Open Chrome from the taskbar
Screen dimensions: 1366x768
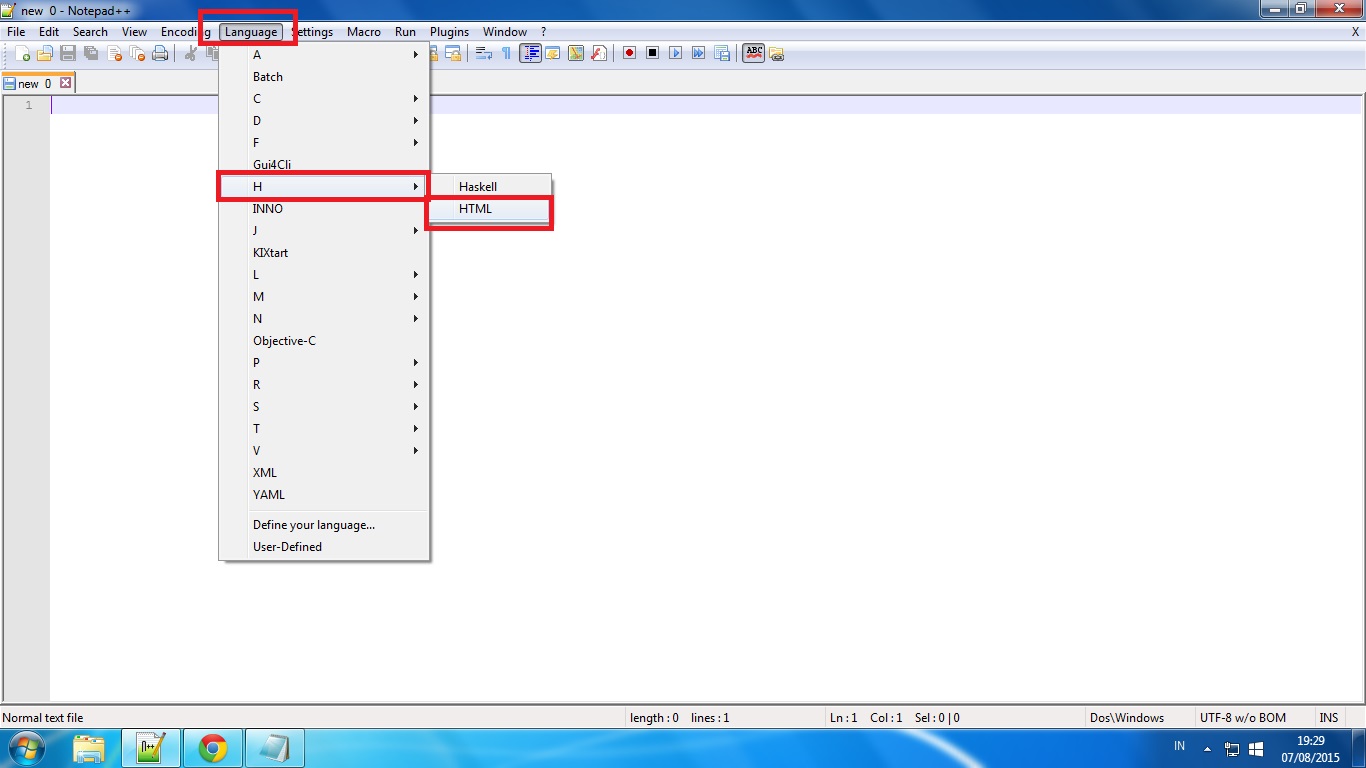(212, 748)
